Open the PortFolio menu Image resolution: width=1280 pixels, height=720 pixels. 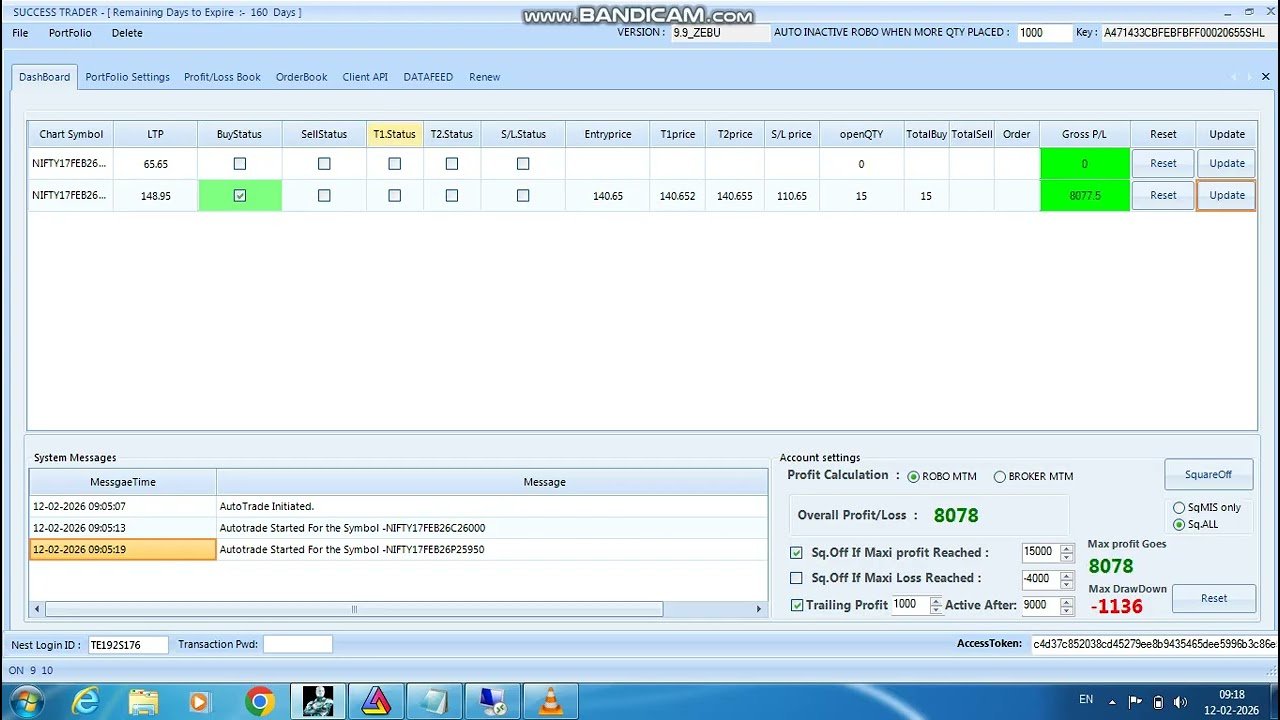coord(70,33)
